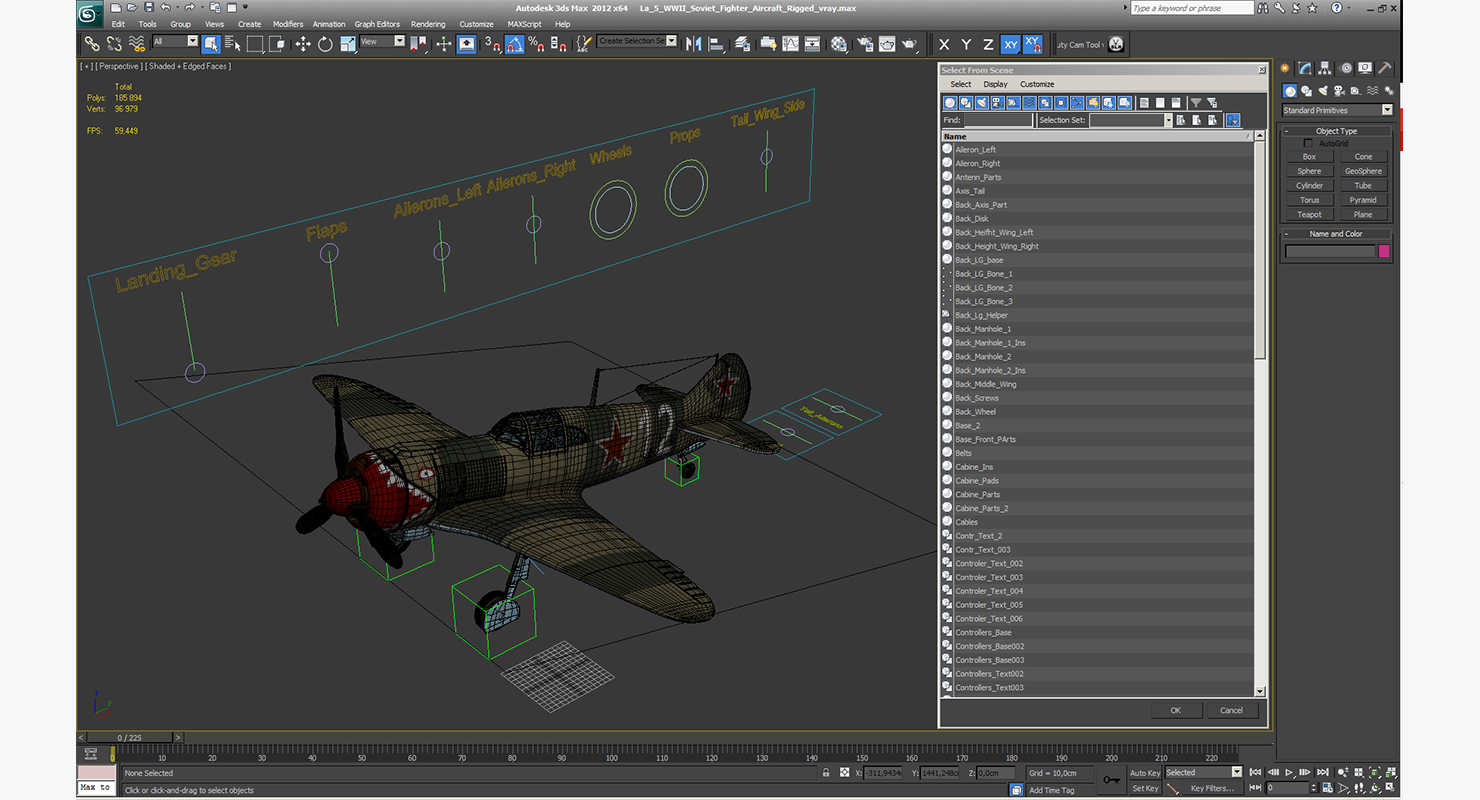Open the Motion command panel tab
This screenshot has width=1480, height=800.
(x=1346, y=68)
